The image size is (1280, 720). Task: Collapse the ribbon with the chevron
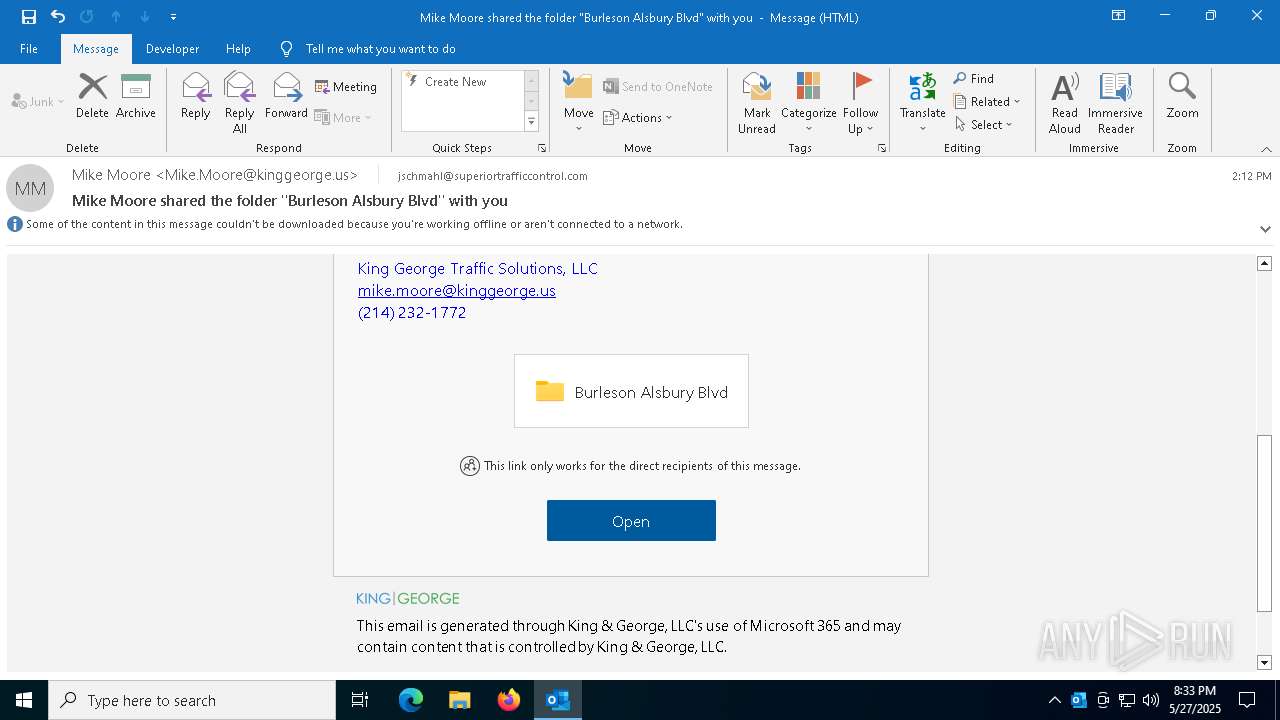point(1266,148)
